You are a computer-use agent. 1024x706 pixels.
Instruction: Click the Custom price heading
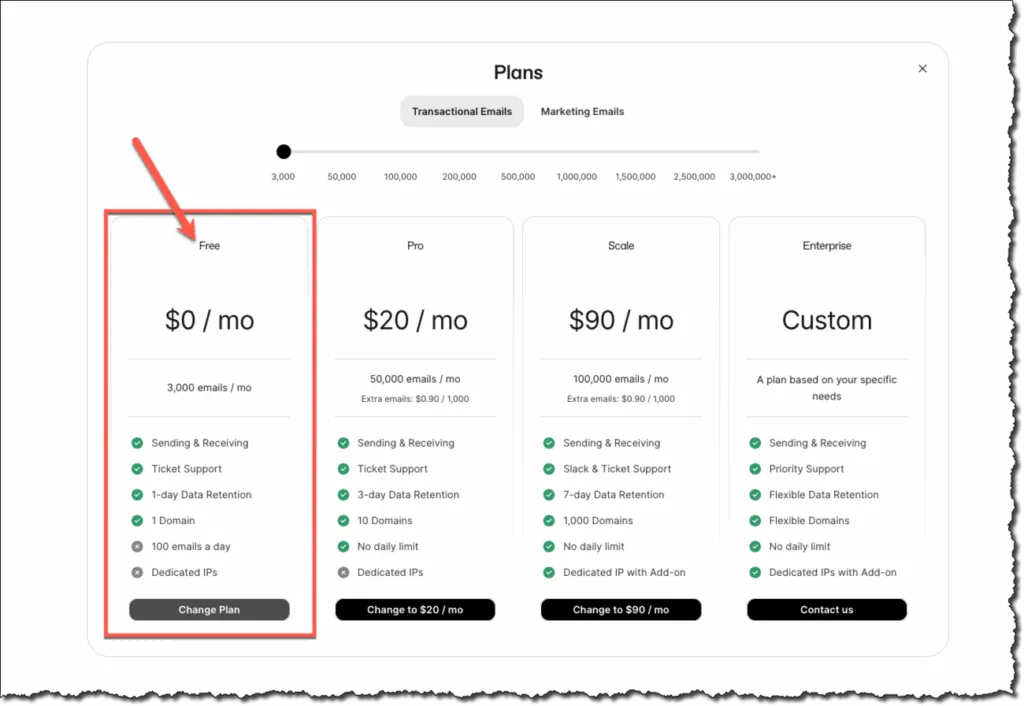click(827, 320)
